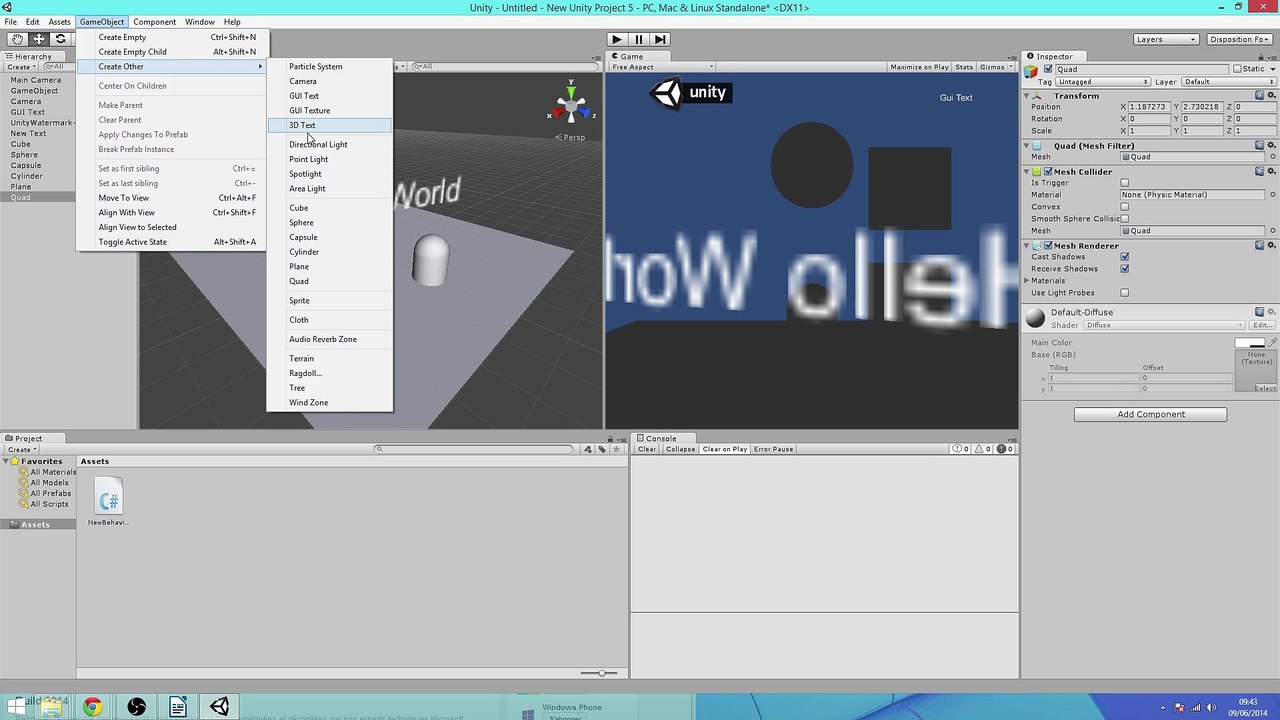Choose Directional Light from the submenu

(330, 144)
